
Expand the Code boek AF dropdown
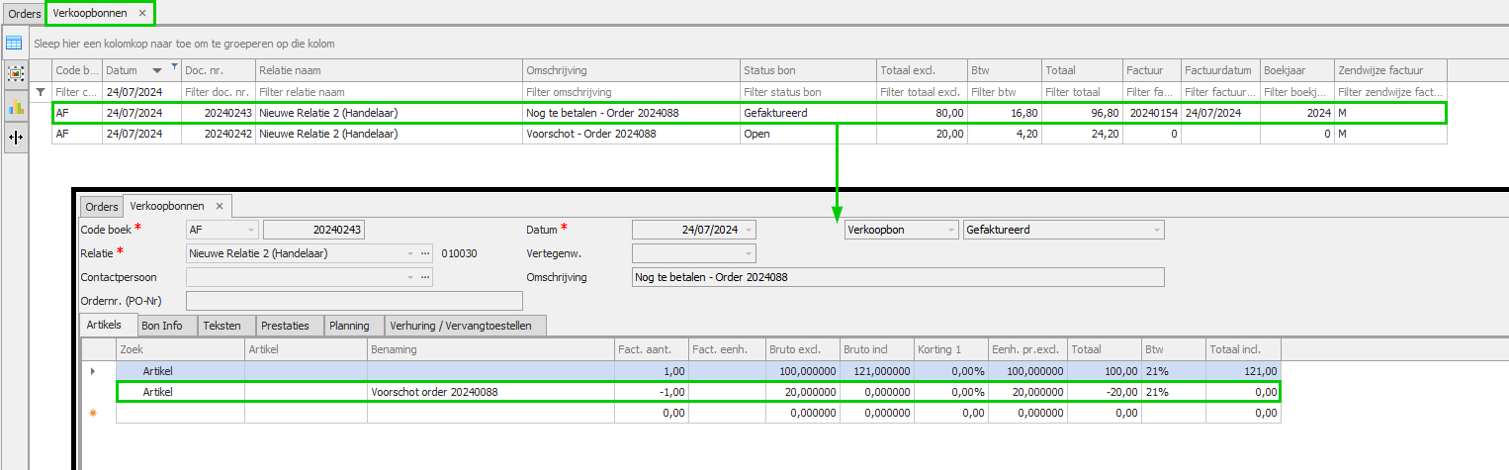pos(249,230)
